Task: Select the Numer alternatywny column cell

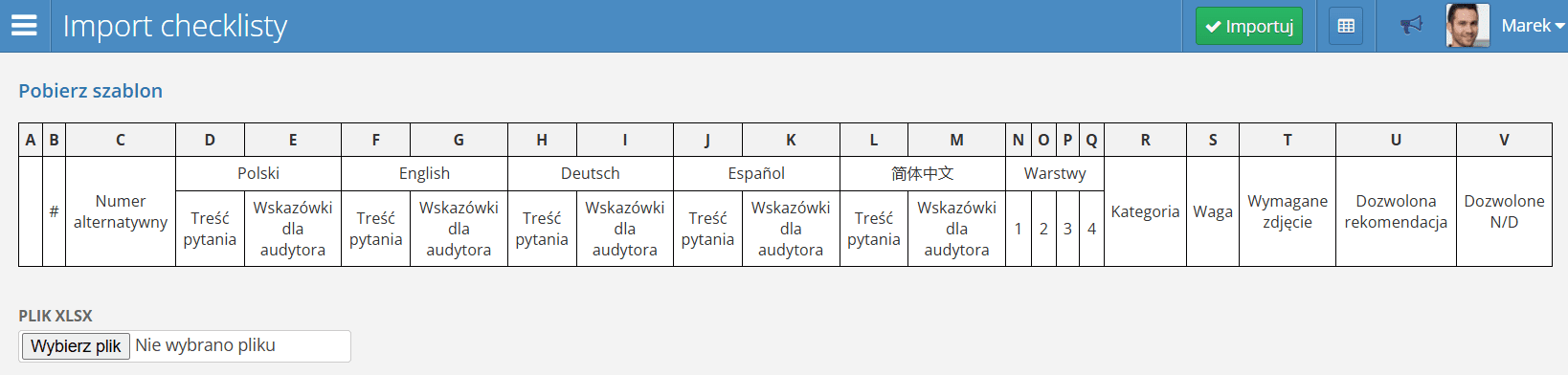Action: pos(121,211)
